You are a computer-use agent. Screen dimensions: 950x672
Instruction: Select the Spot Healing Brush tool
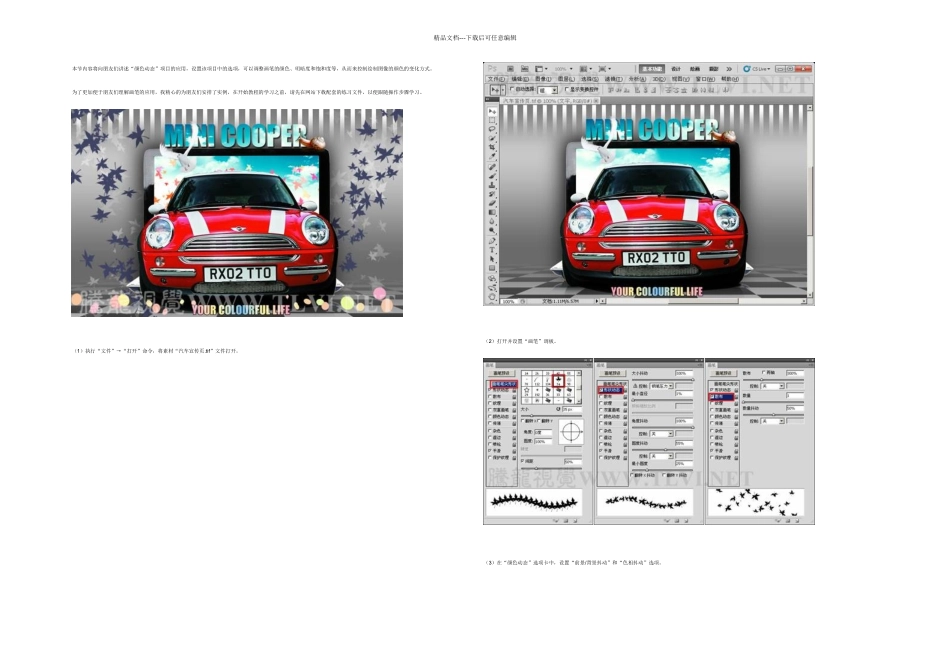pos(492,167)
